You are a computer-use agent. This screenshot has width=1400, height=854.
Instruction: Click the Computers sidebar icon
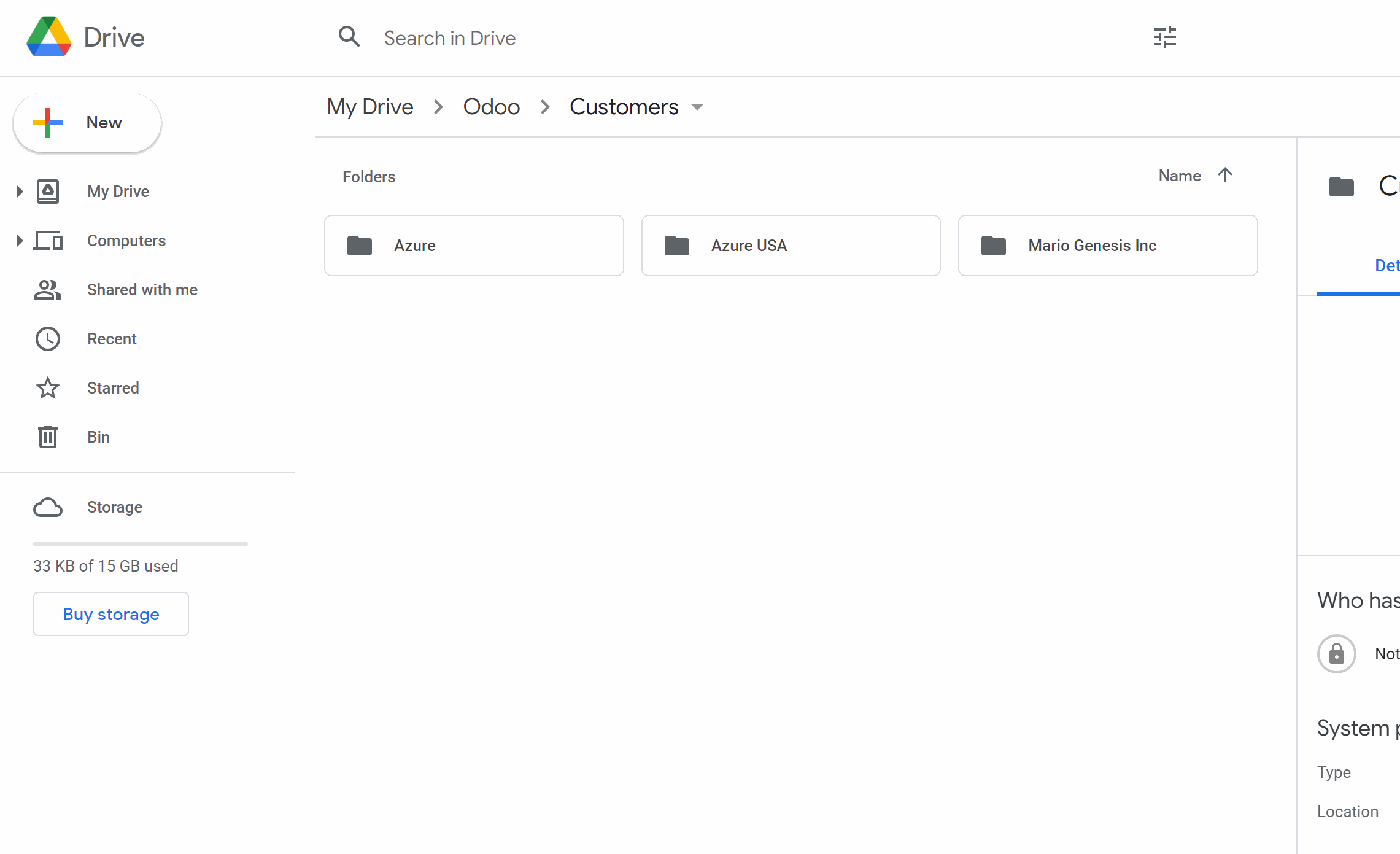click(48, 241)
